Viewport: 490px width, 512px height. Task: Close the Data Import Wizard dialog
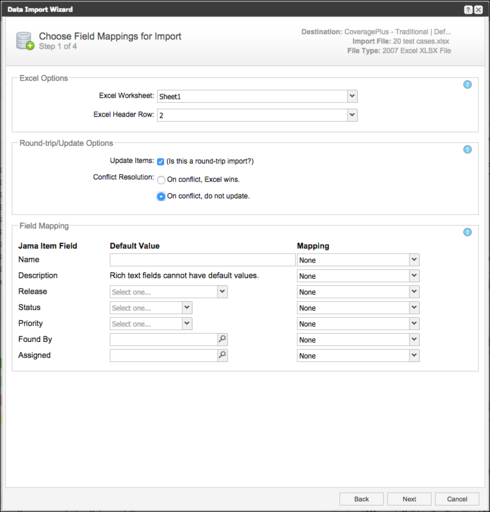[478, 10]
